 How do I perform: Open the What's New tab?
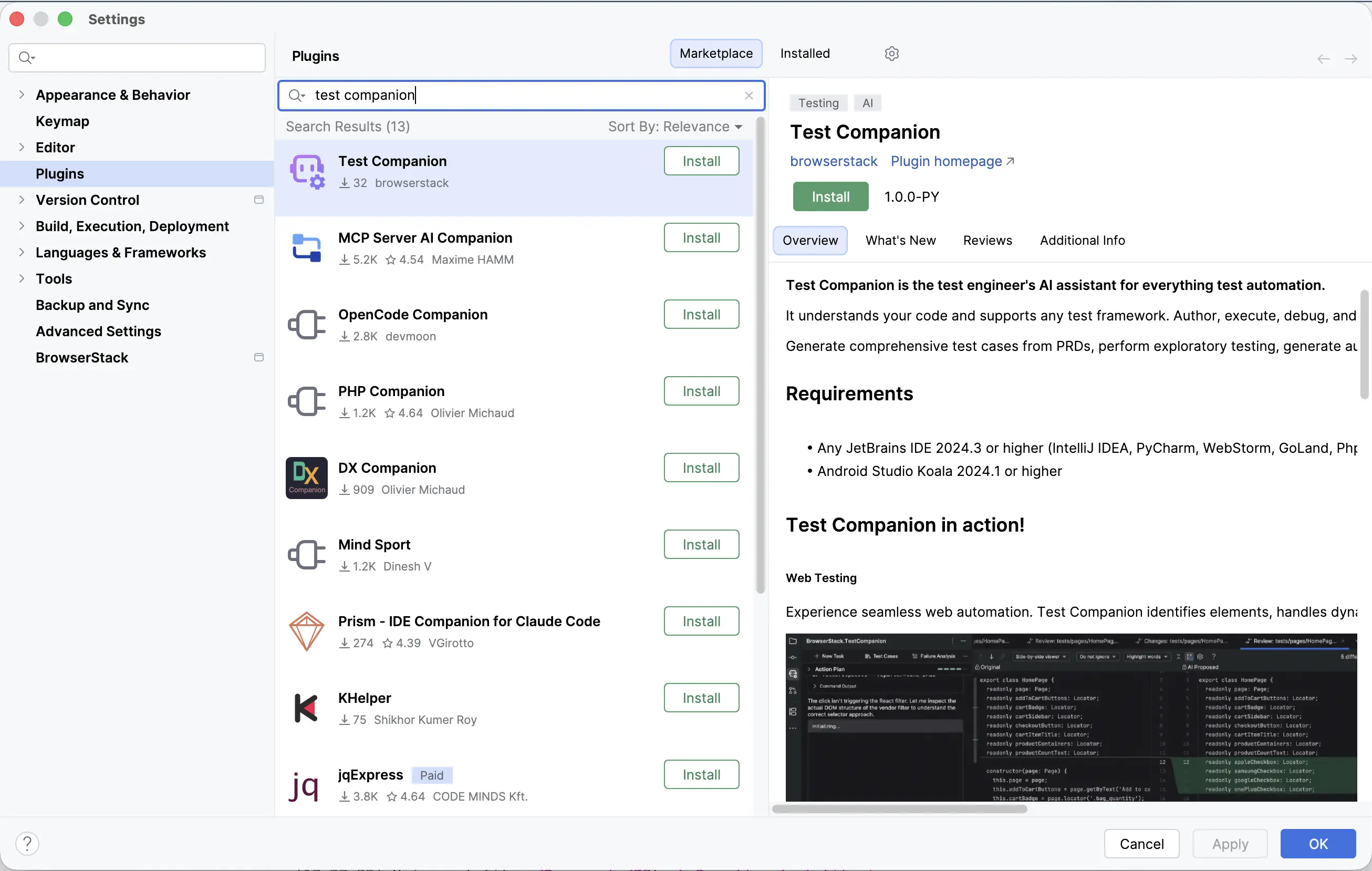pos(900,241)
